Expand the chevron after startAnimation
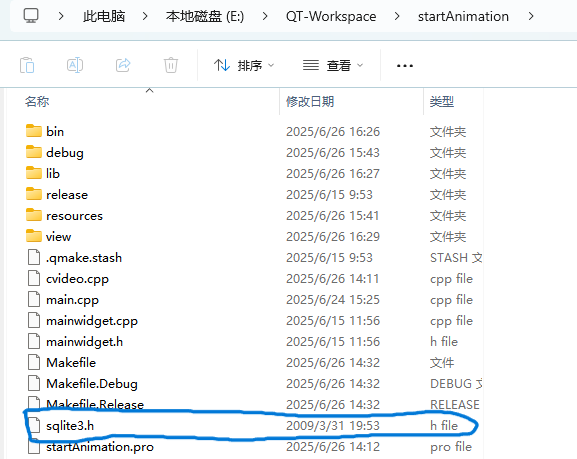 (x=531, y=16)
